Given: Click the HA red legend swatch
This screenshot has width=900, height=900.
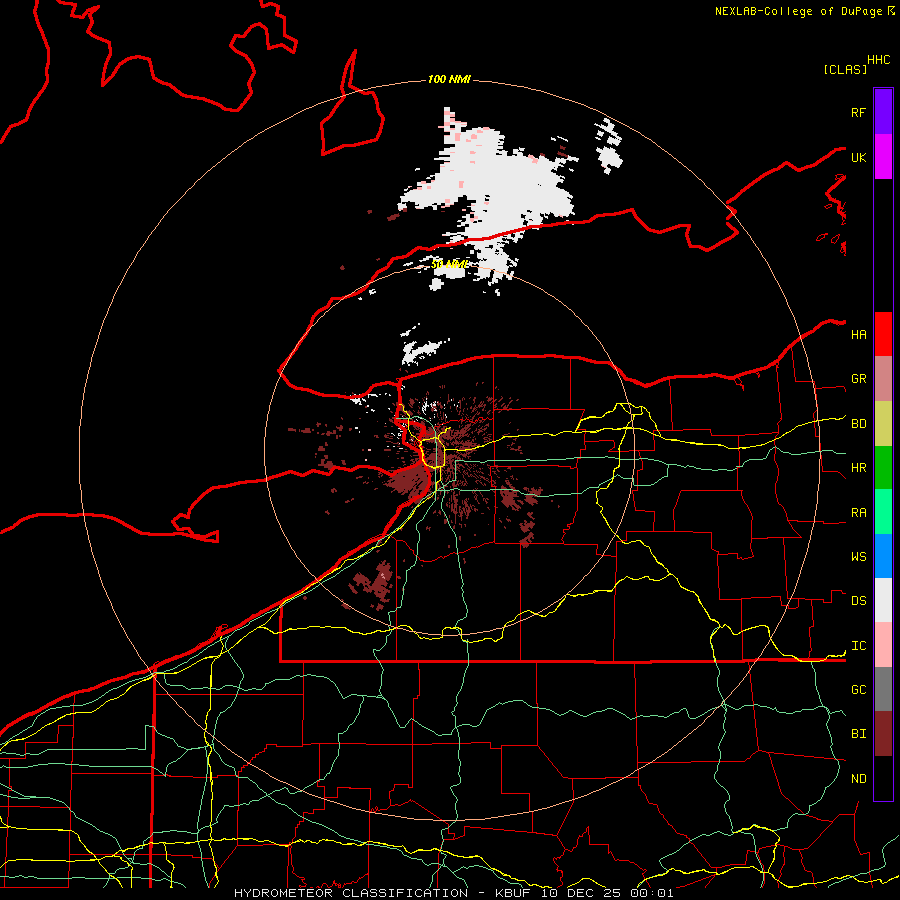Looking at the screenshot, I should [883, 334].
